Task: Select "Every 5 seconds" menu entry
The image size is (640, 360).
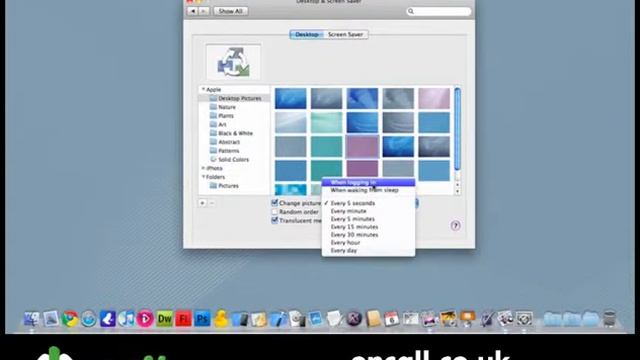Action: click(369, 203)
